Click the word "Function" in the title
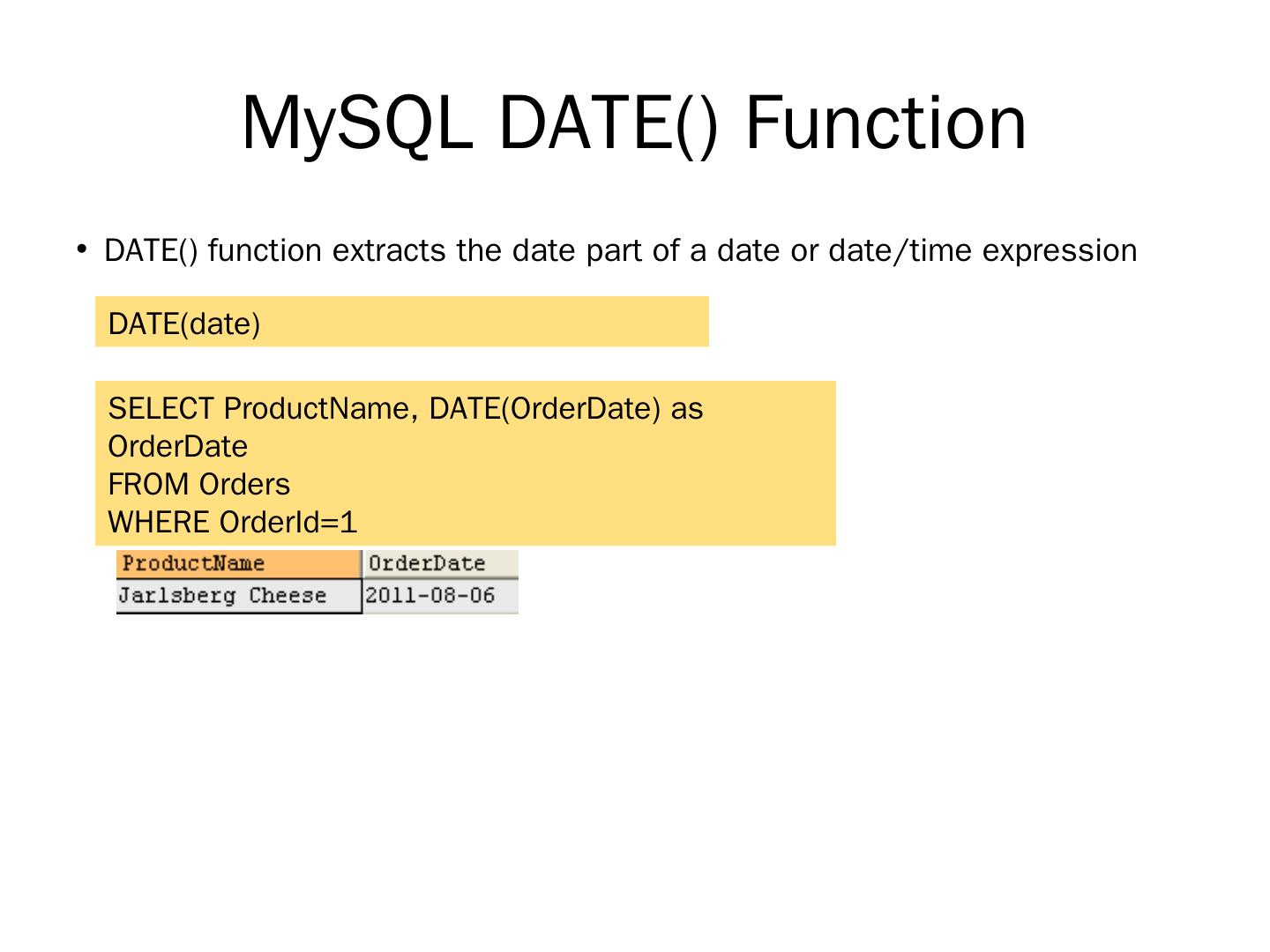Viewport: 1270px width, 952px height. coord(885,123)
